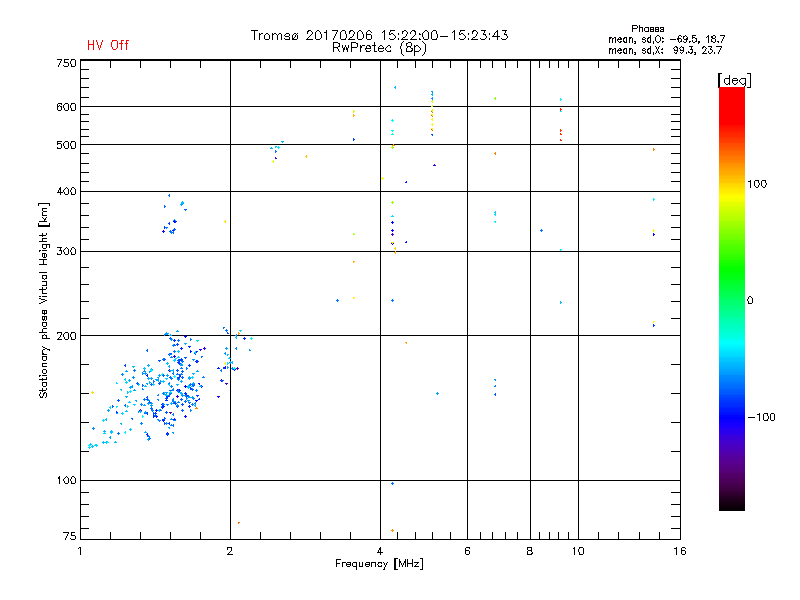This screenshot has width=800, height=600.
Task: Click the '400' height axis label
Action: coord(66,191)
